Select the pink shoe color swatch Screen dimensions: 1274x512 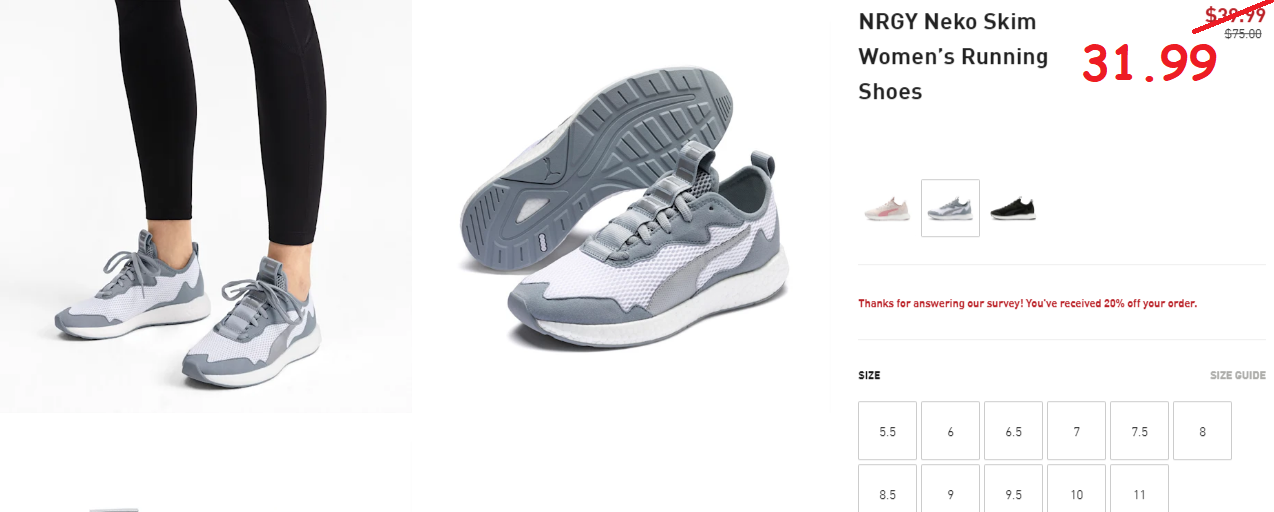887,208
